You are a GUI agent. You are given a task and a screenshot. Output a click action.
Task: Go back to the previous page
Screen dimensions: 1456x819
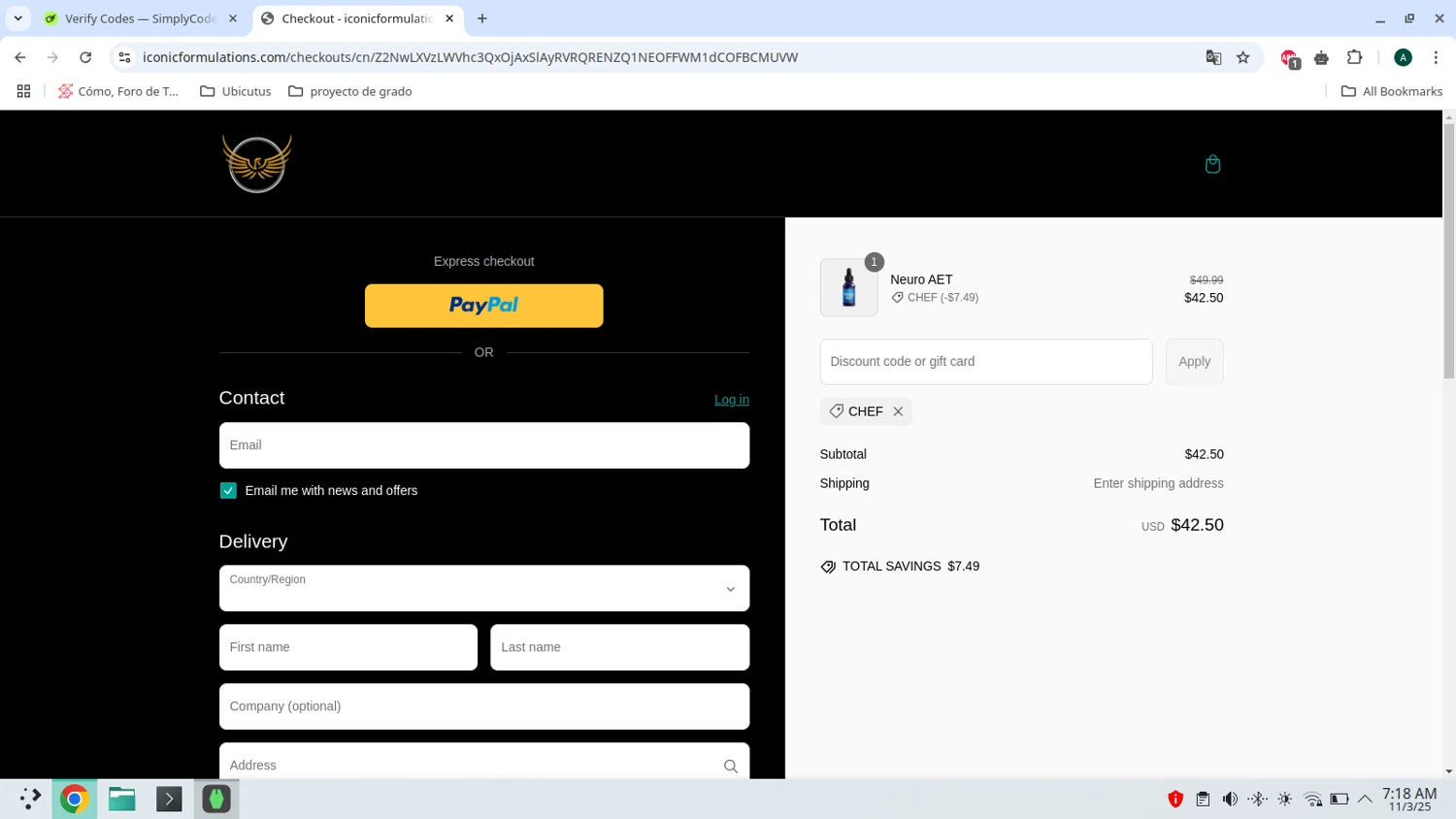(x=20, y=57)
